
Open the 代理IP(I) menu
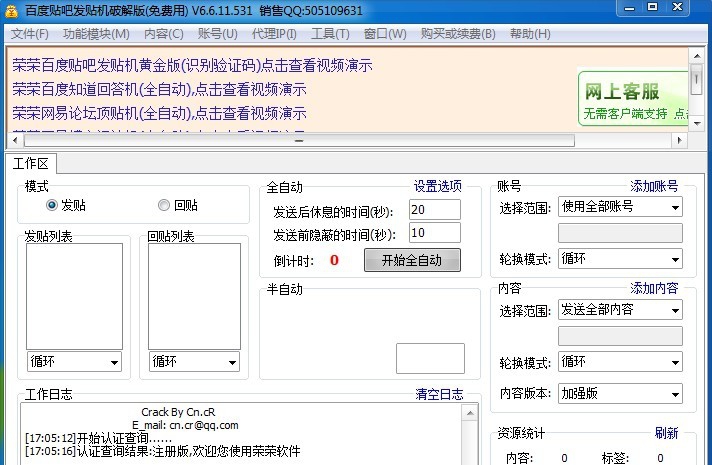(x=274, y=34)
